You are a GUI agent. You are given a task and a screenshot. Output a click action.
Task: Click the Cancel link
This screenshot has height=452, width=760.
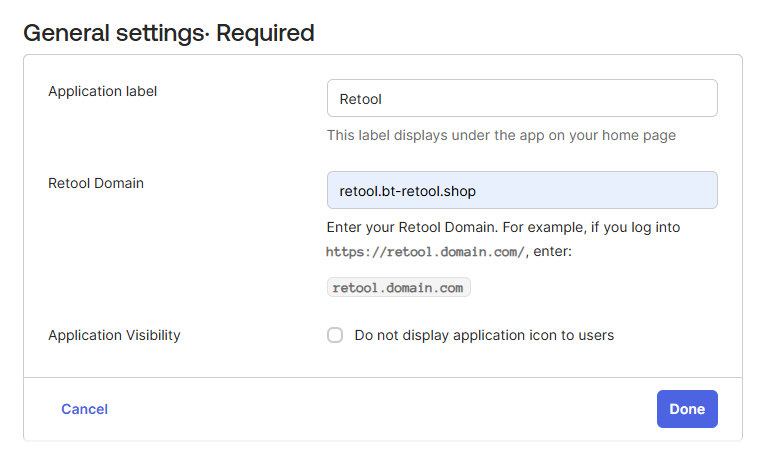84,409
